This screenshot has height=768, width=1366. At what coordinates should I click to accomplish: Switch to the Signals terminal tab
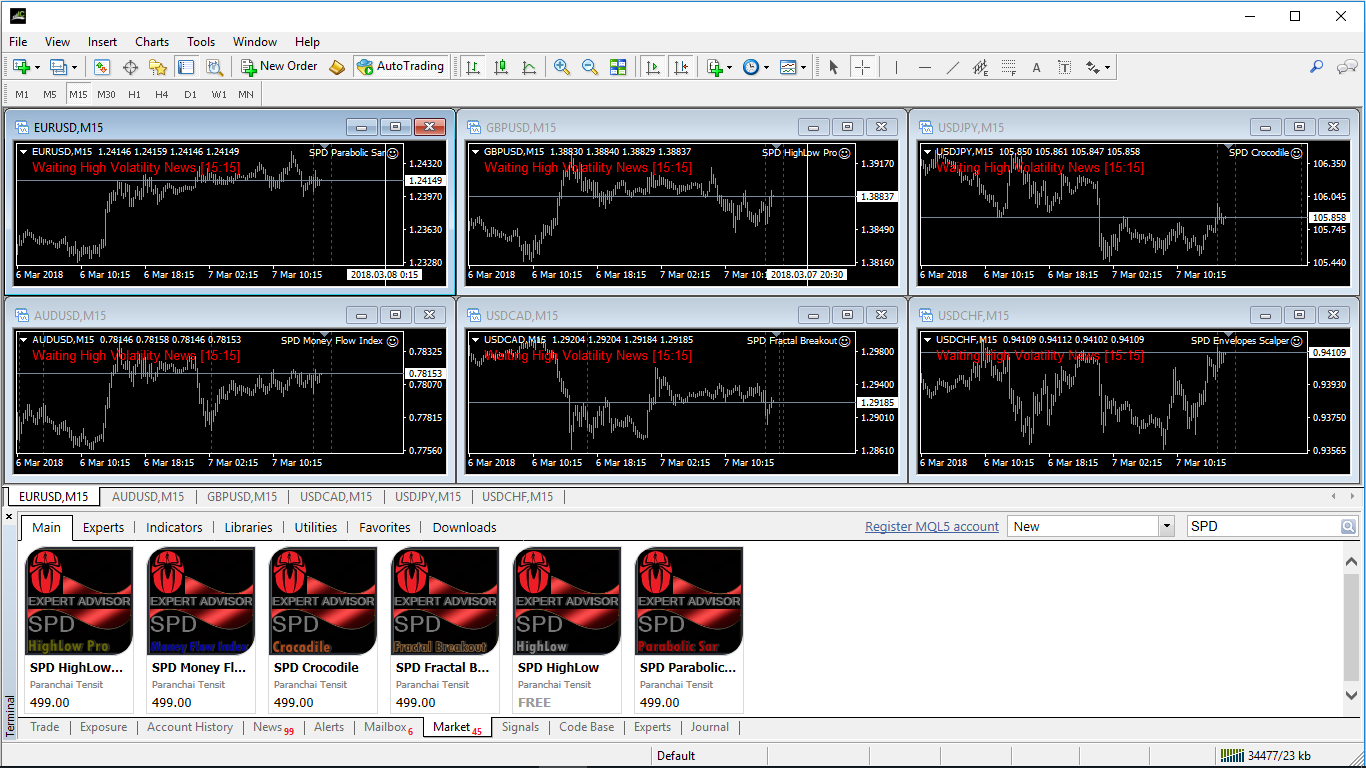click(520, 727)
